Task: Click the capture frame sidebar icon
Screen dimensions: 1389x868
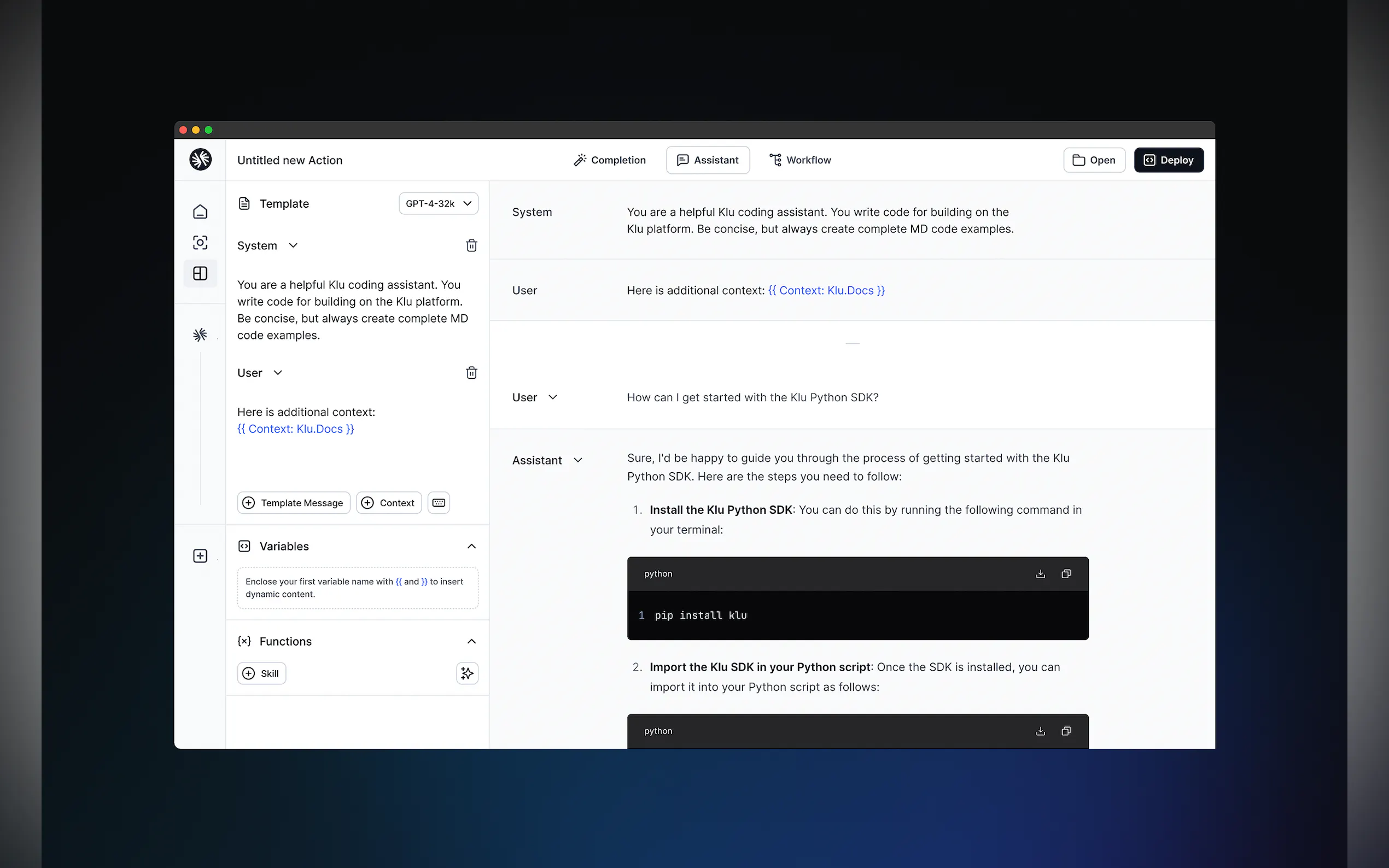Action: [200, 242]
